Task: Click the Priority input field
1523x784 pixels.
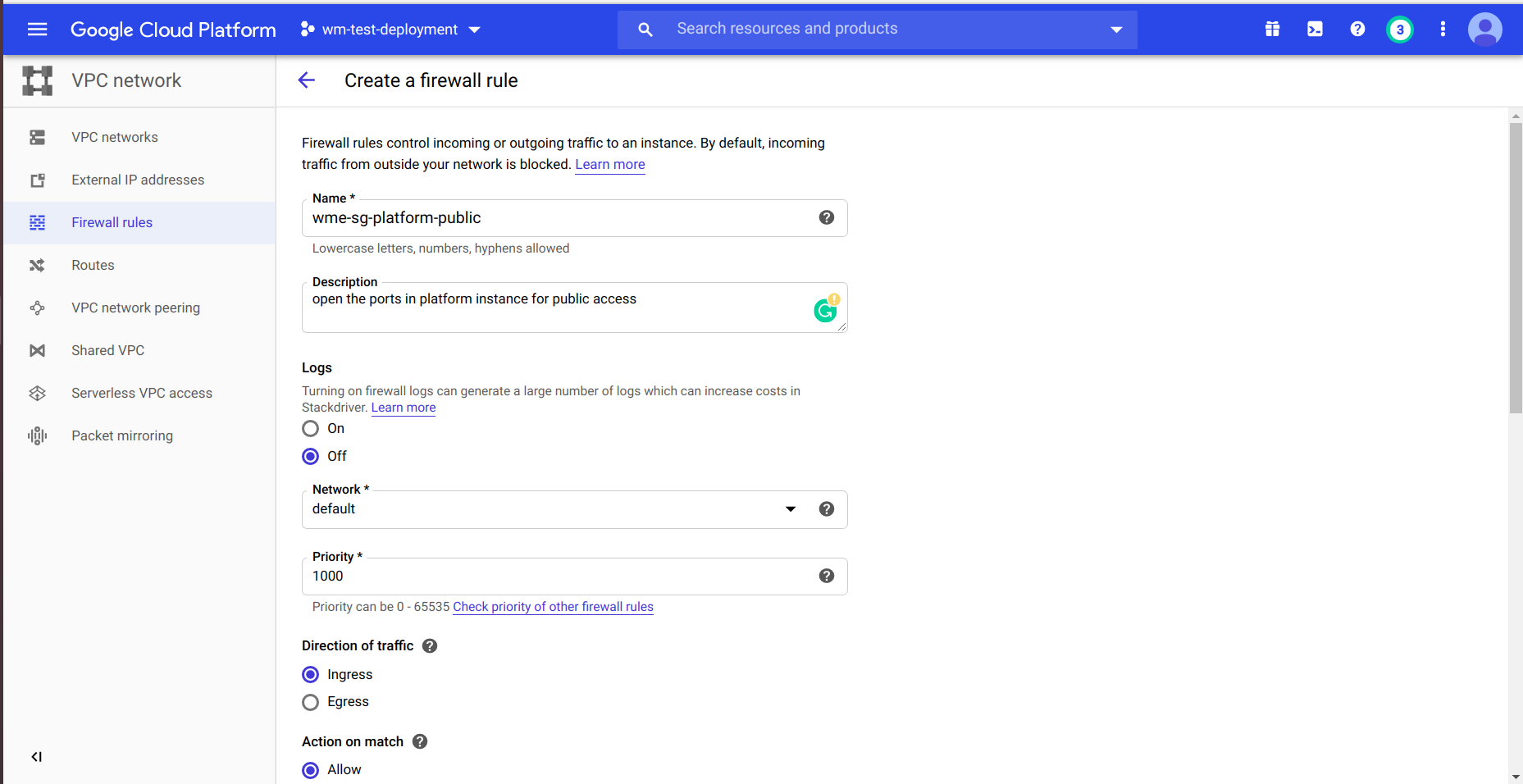Action: [558, 577]
